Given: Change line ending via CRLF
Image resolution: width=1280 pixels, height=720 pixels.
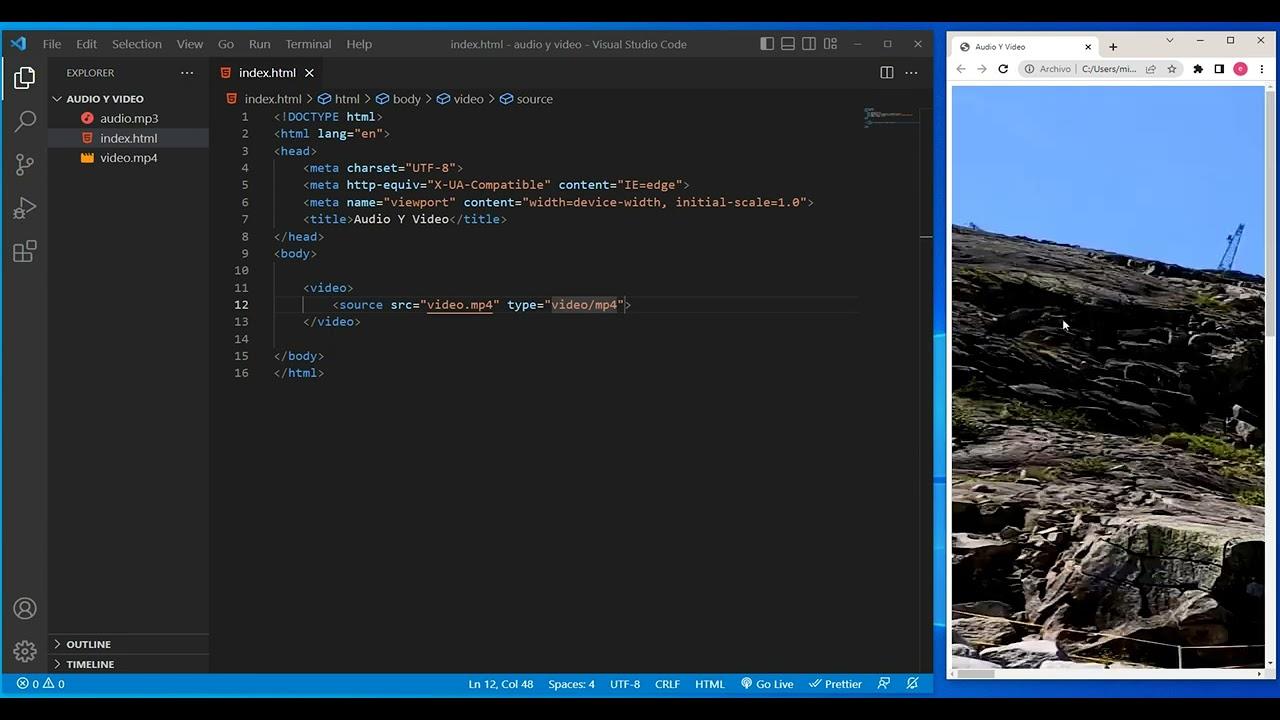Looking at the screenshot, I should pyautogui.click(x=667, y=684).
